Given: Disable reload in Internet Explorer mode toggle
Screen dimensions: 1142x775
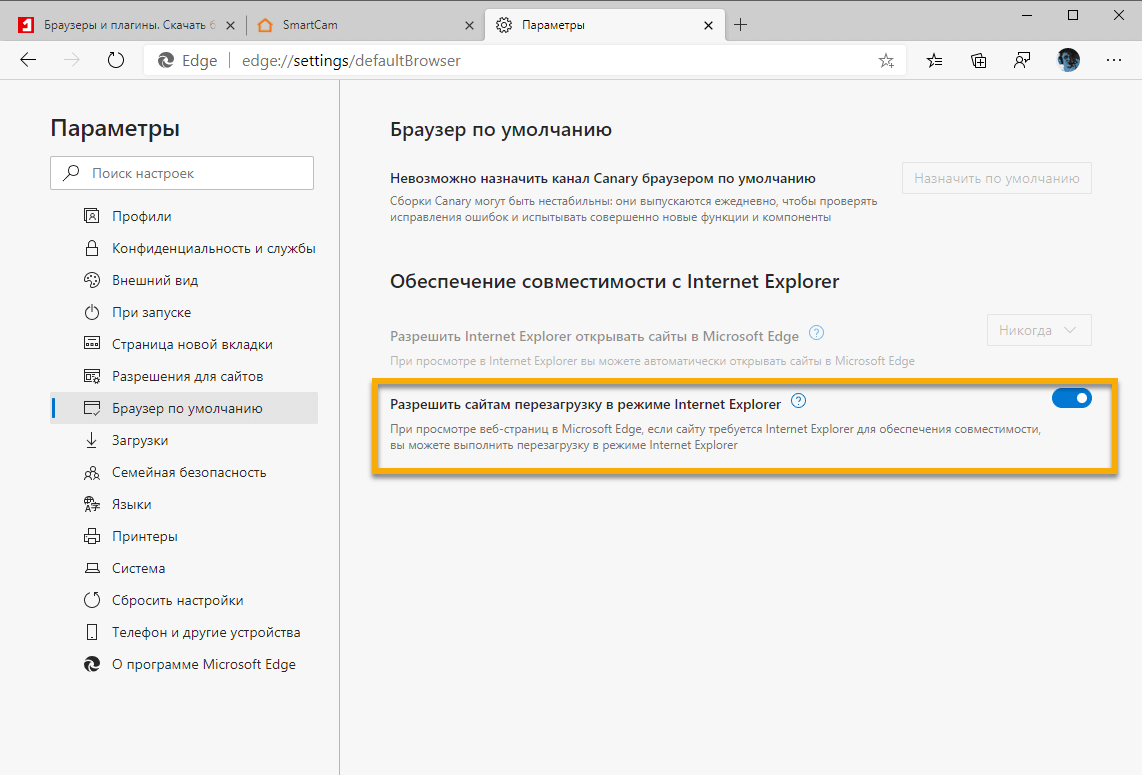Looking at the screenshot, I should [1071, 397].
